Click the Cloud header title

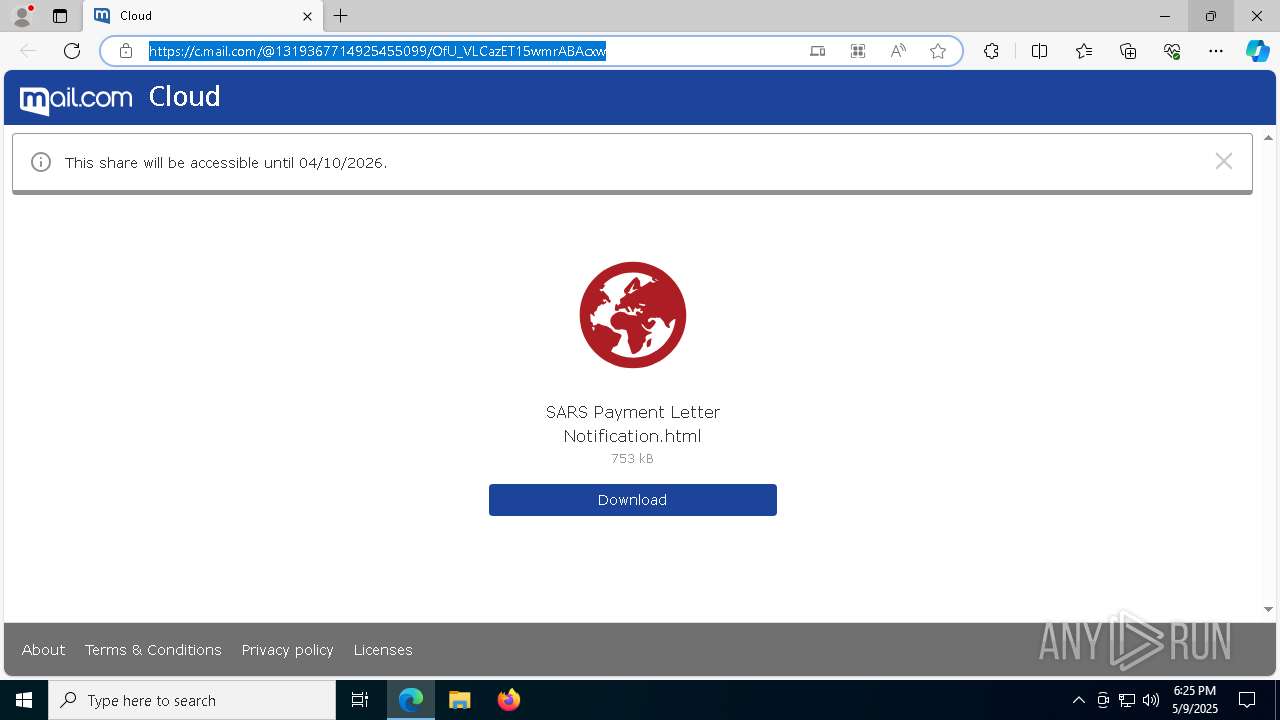click(184, 96)
